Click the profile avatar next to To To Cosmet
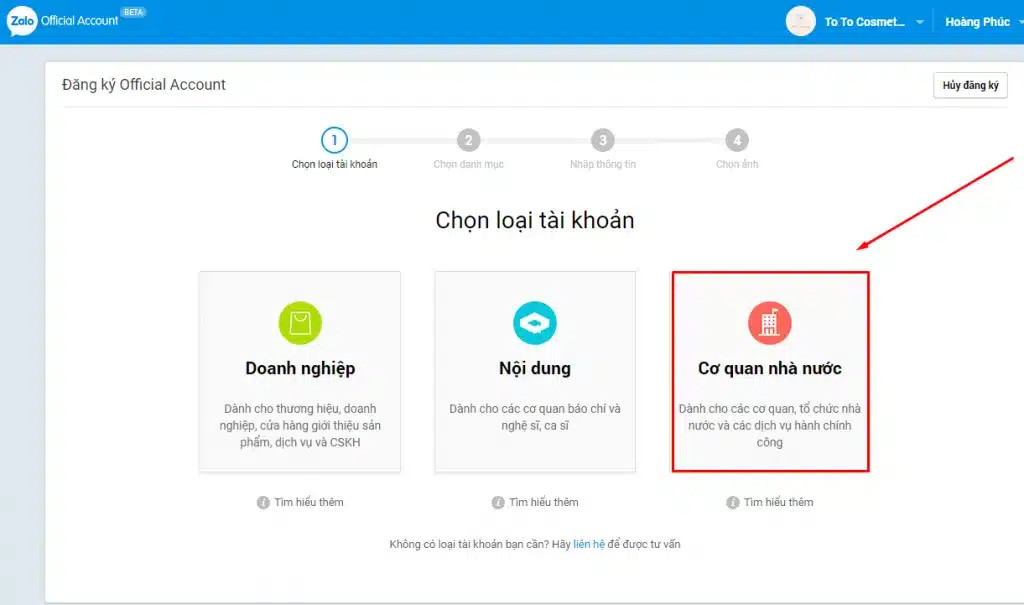The image size is (1024, 605). [x=799, y=20]
